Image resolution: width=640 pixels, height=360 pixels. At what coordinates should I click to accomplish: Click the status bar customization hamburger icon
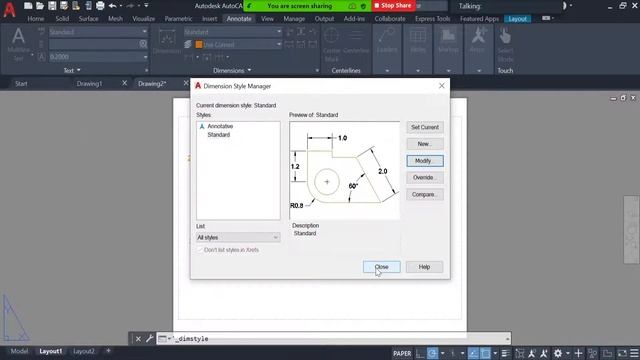click(634, 353)
